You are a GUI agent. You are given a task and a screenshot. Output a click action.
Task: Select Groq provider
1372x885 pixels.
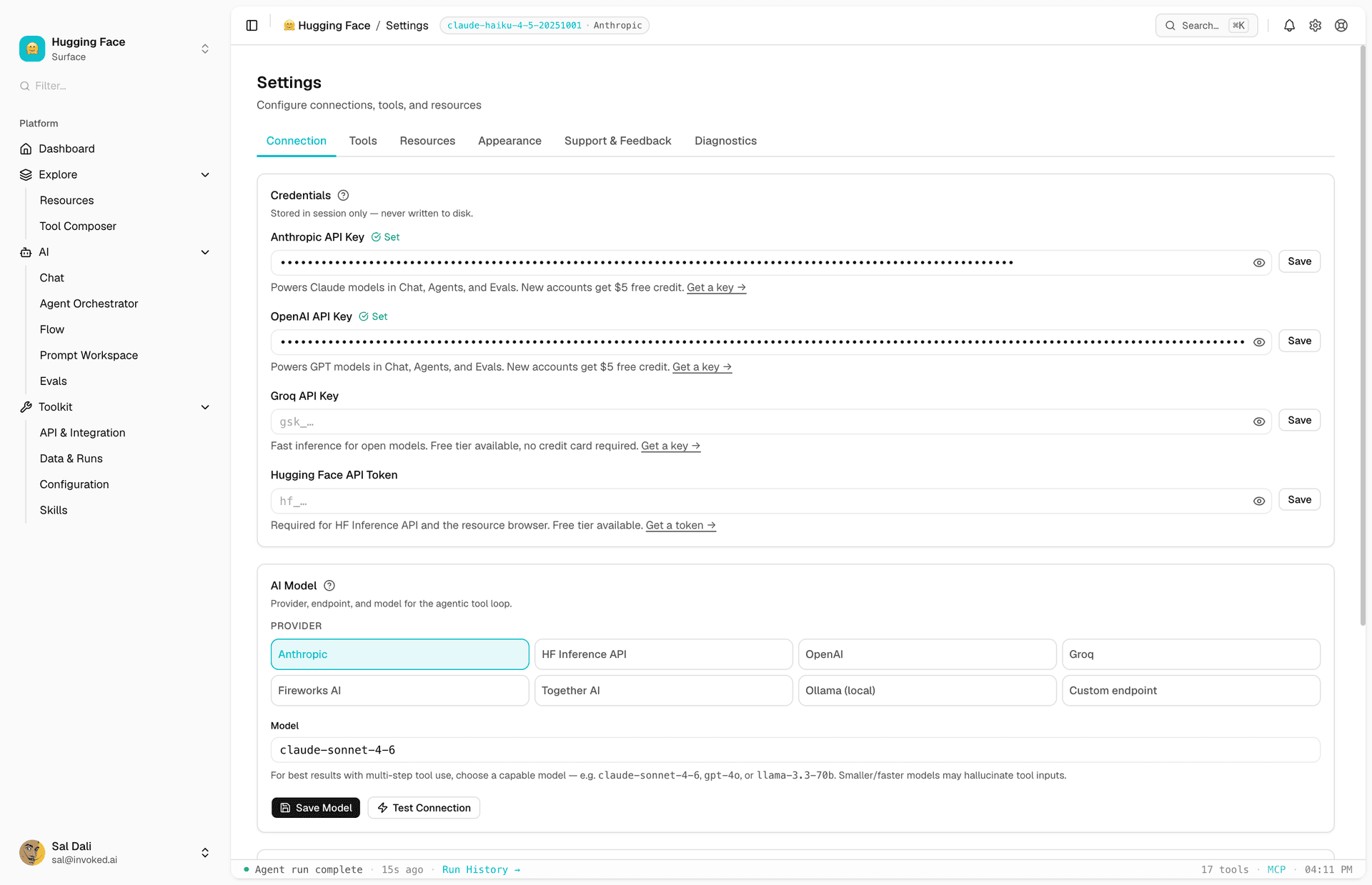pyautogui.click(x=1191, y=654)
